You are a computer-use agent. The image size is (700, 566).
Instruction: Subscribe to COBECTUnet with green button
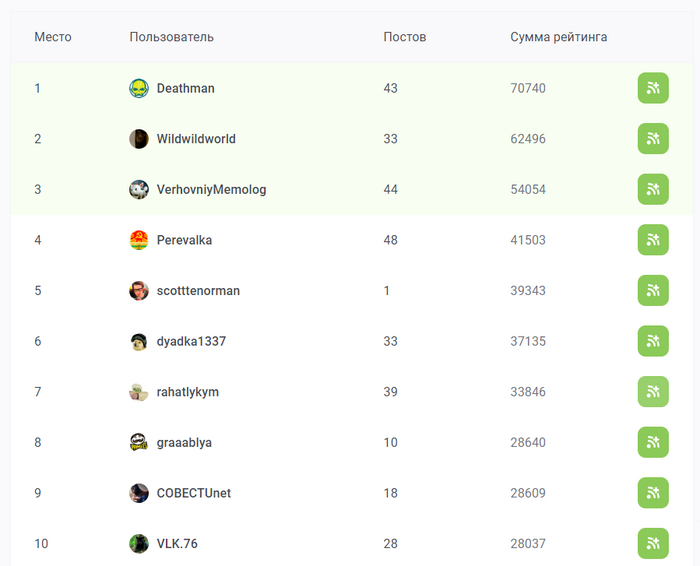click(x=653, y=493)
